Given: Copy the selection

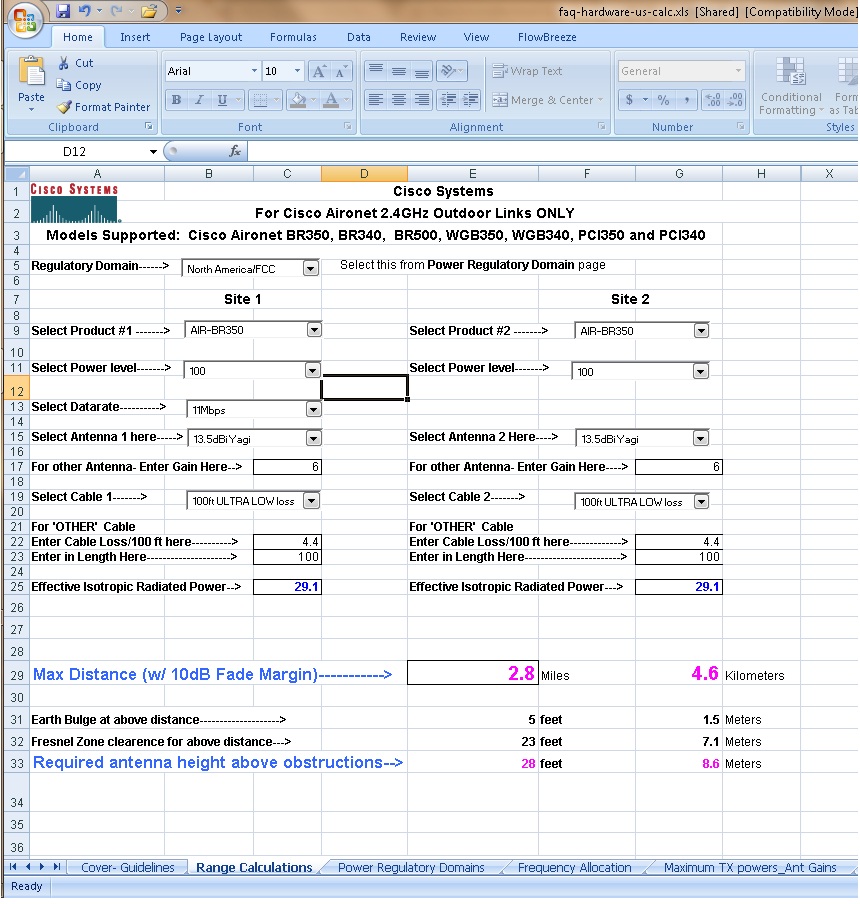Looking at the screenshot, I should tap(78, 85).
